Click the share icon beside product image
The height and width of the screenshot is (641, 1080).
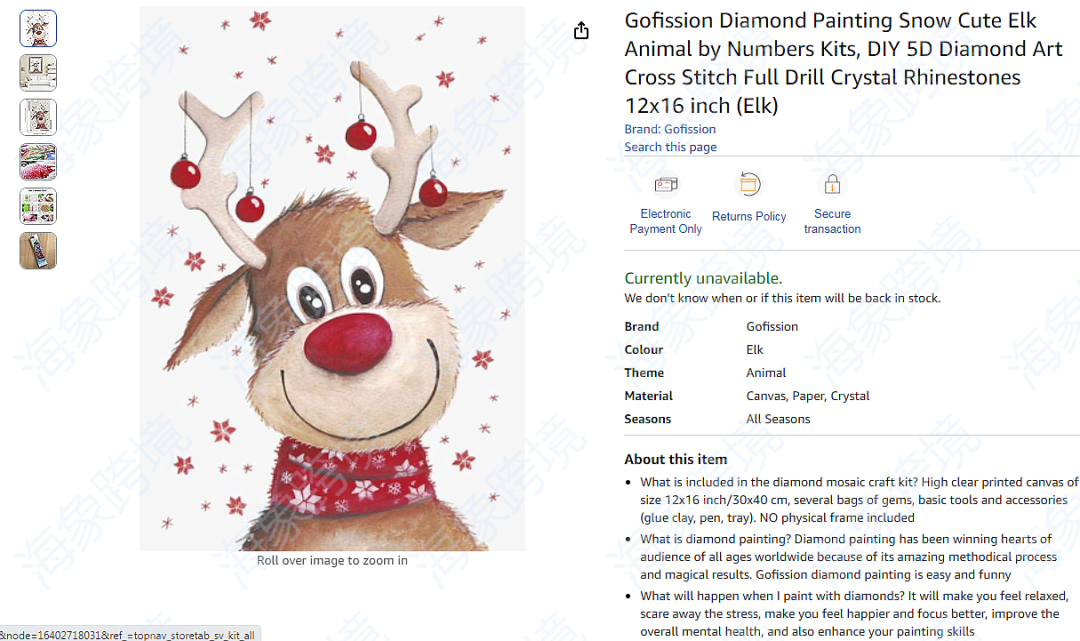pyautogui.click(x=581, y=30)
